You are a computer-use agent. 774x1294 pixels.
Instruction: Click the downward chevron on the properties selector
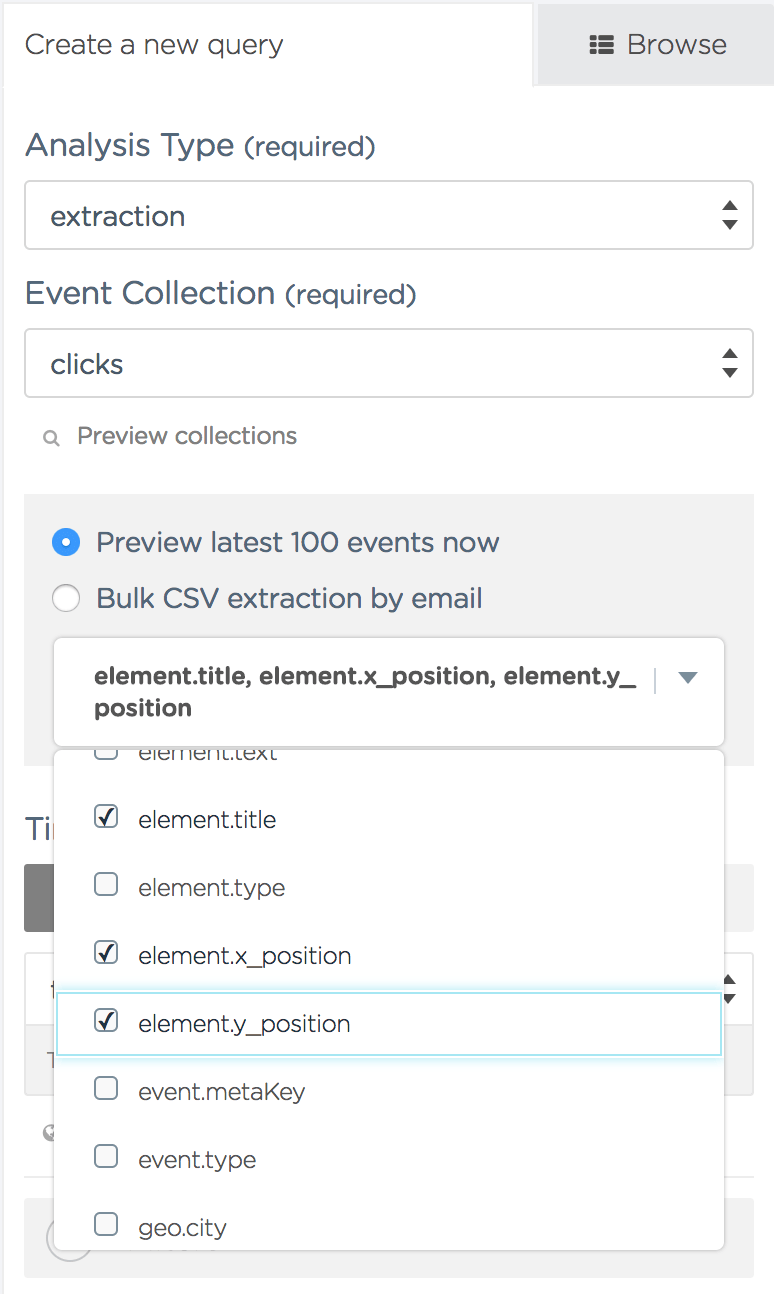[687, 677]
